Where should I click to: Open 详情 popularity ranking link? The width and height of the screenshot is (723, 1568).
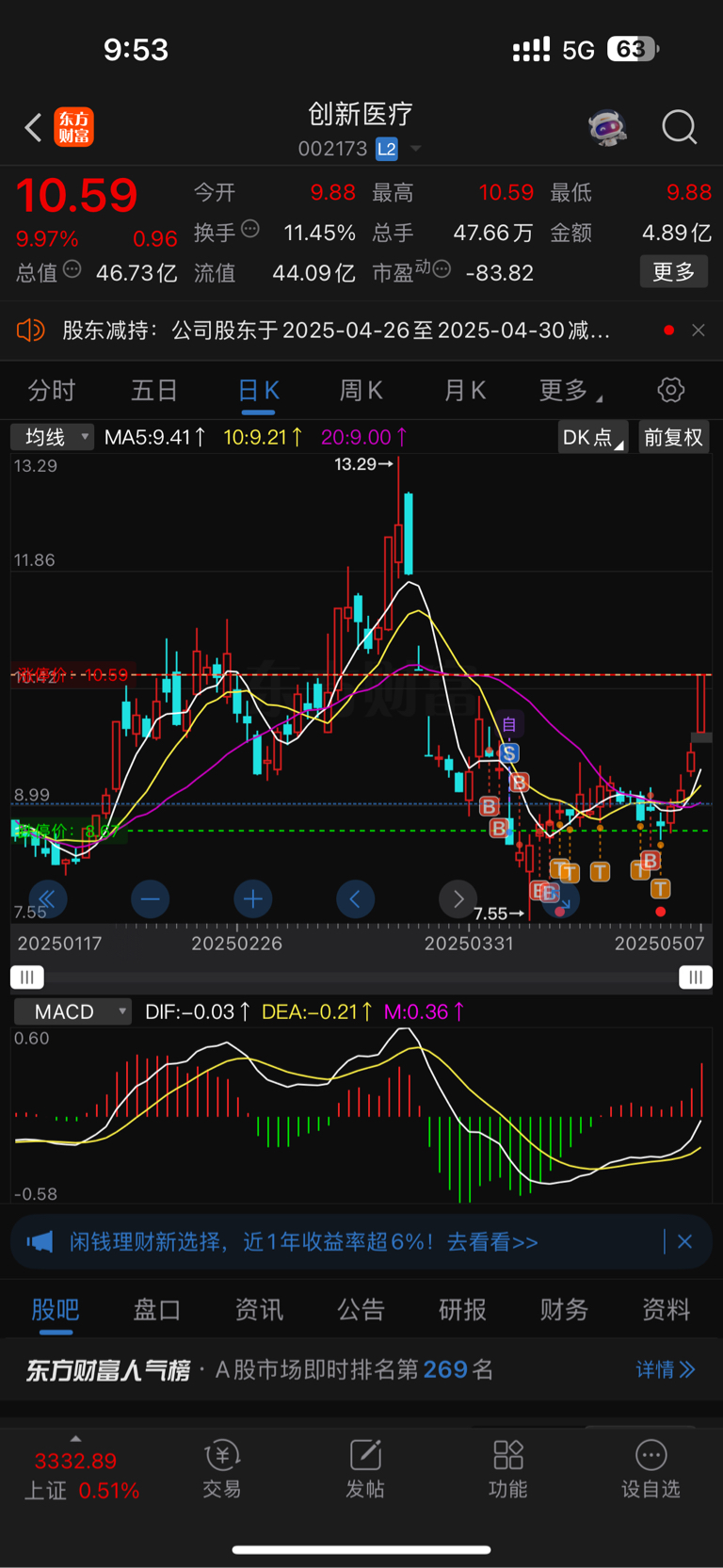point(666,1369)
